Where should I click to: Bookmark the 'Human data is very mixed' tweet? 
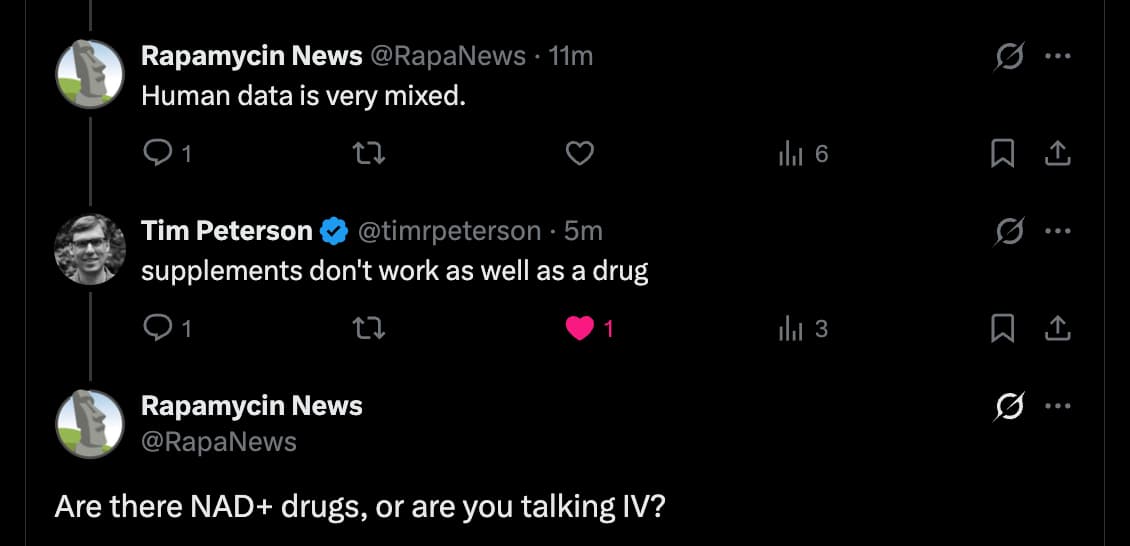point(1003,153)
